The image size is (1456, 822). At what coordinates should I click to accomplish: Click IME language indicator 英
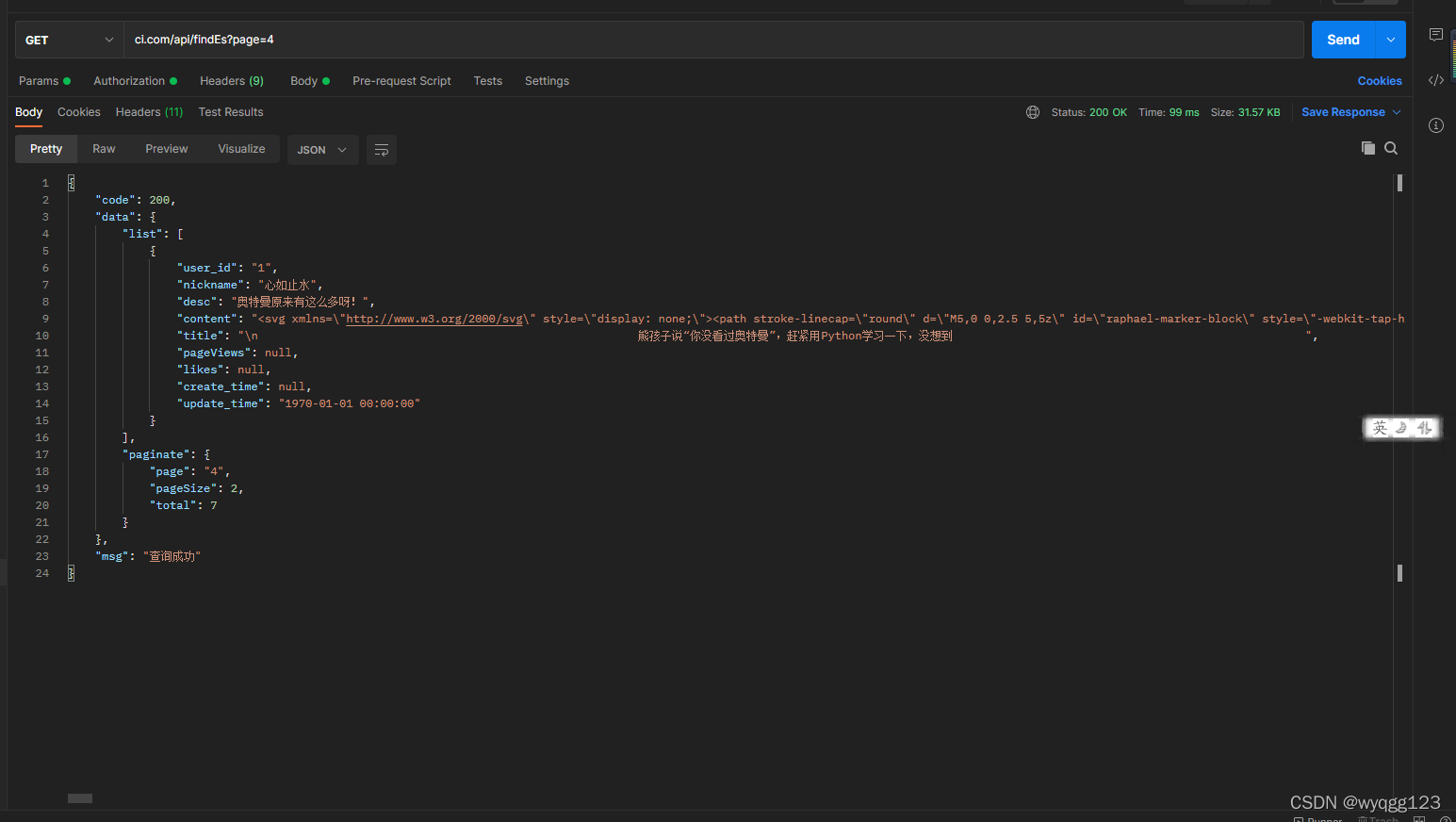[1380, 428]
